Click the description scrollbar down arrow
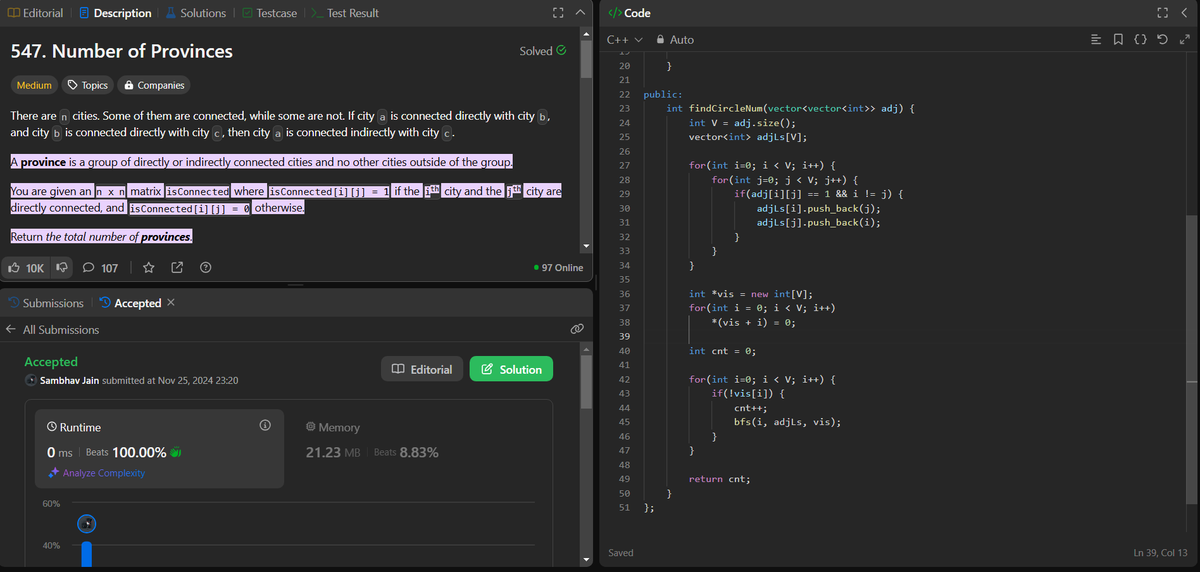This screenshot has height=572, width=1200. point(587,246)
